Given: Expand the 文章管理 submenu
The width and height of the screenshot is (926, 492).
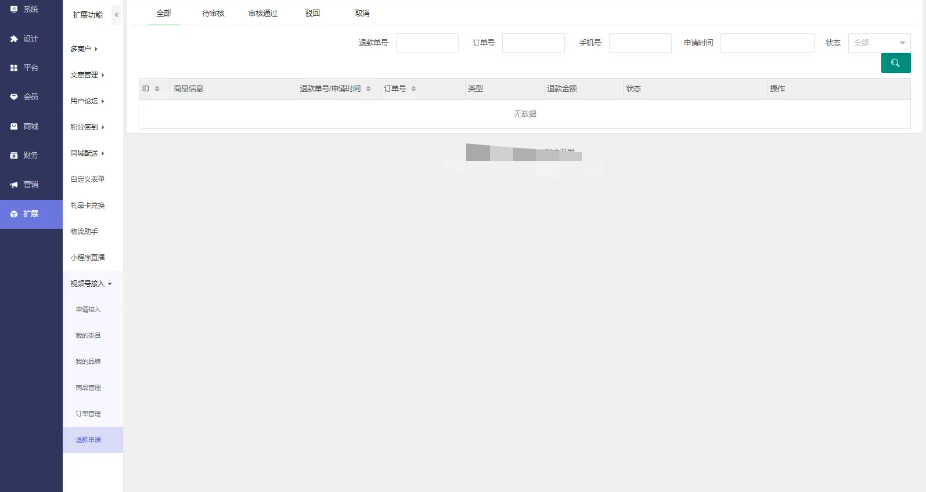Looking at the screenshot, I should tap(87, 75).
